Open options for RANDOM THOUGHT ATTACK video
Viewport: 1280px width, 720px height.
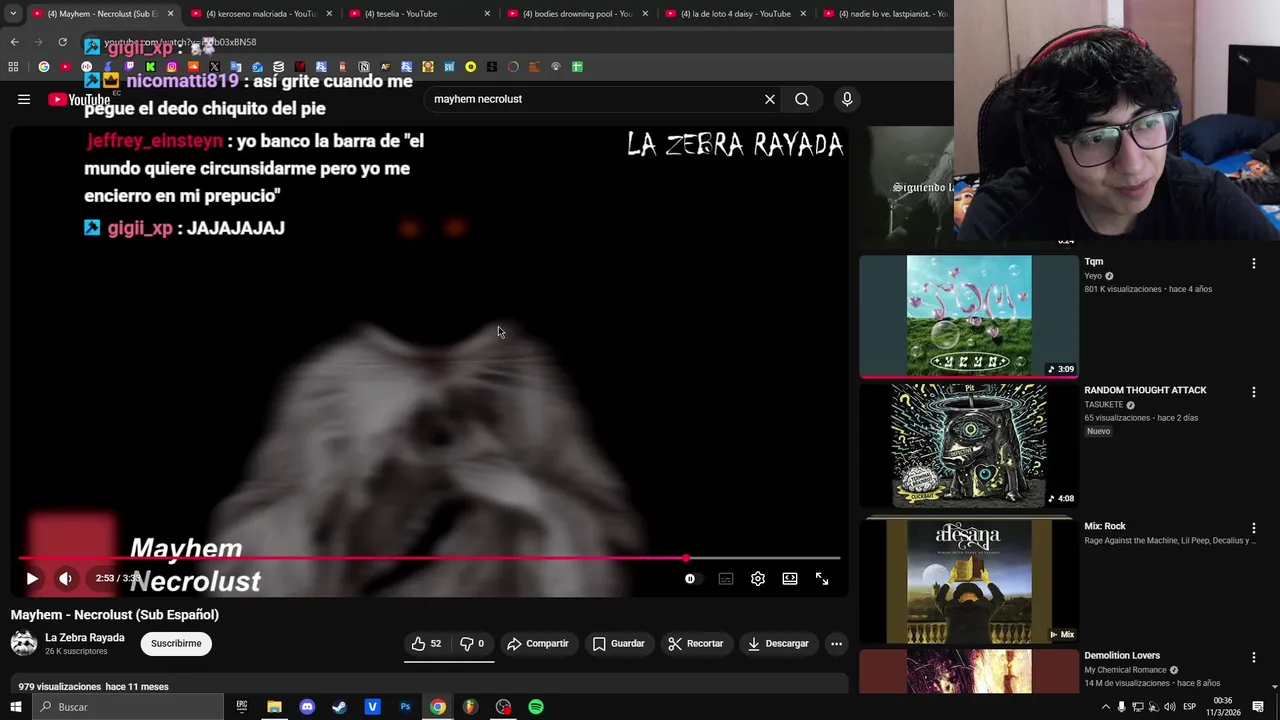point(1254,392)
